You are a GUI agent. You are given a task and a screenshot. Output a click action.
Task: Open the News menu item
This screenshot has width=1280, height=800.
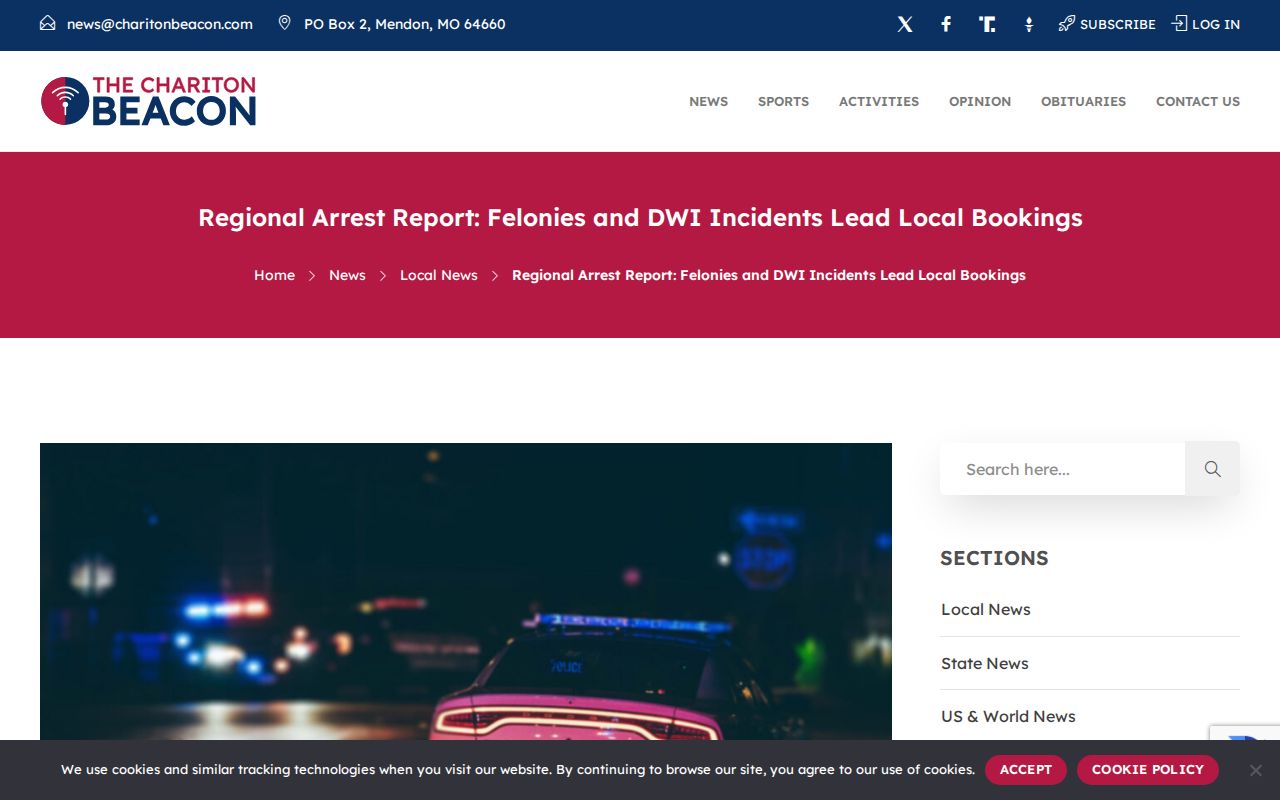[x=708, y=101]
